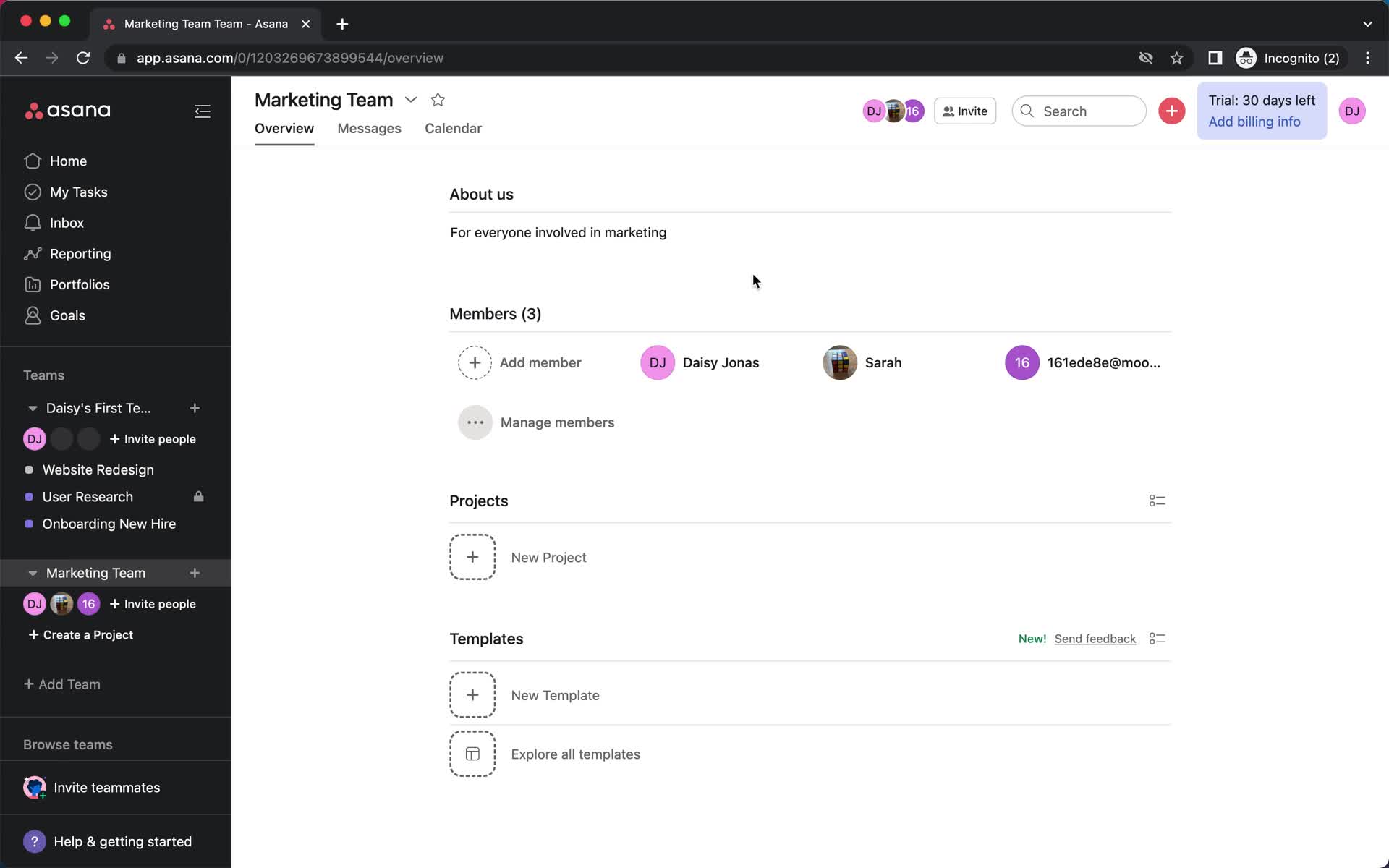This screenshot has height=868, width=1389.
Task: Click User Research private lock icon
Action: pos(199,497)
